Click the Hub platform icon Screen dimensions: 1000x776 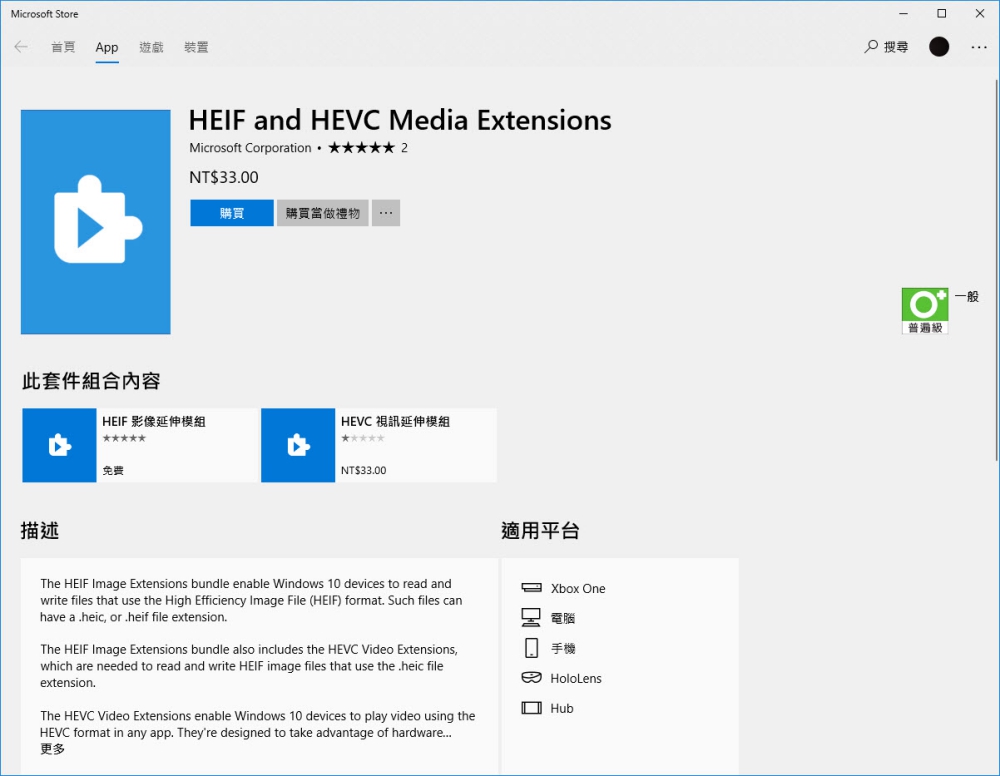coord(531,708)
